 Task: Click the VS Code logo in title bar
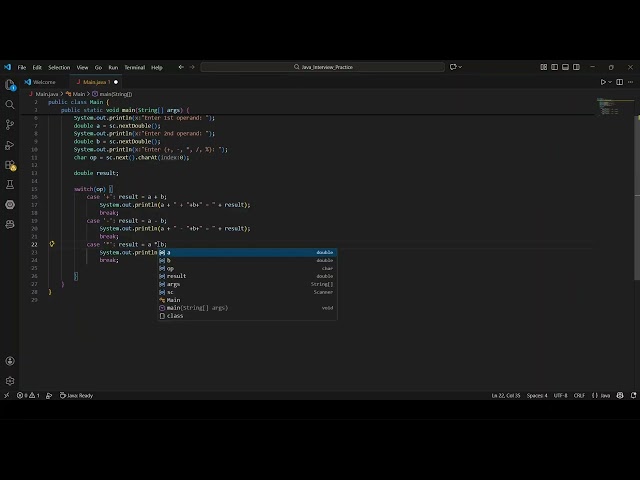(7, 67)
